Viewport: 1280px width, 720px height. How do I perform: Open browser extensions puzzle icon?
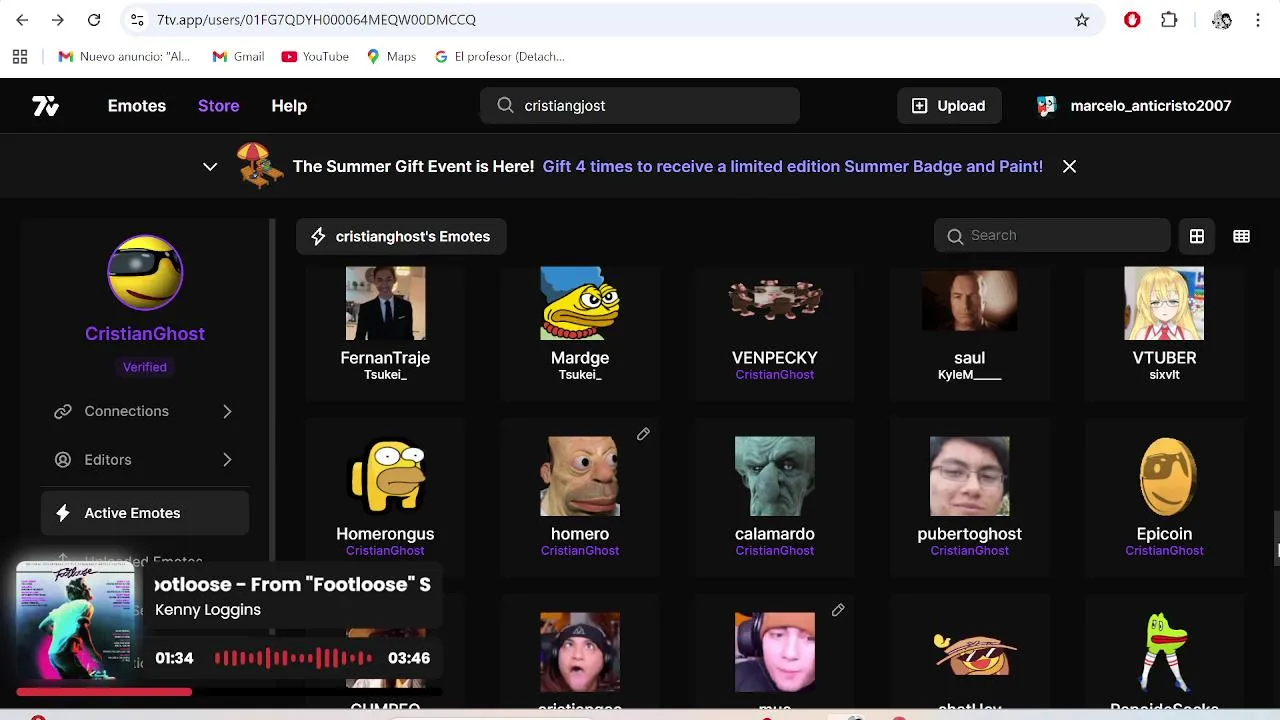pos(1169,20)
